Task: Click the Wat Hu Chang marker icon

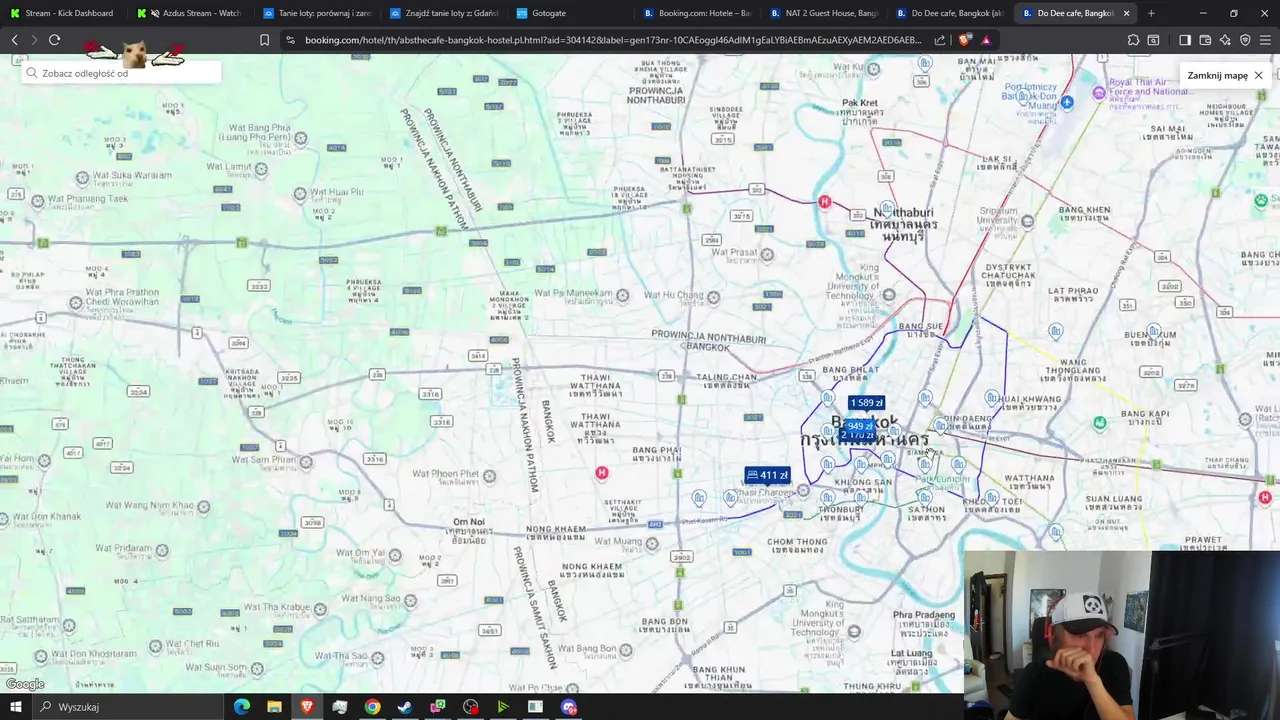Action: point(714,296)
